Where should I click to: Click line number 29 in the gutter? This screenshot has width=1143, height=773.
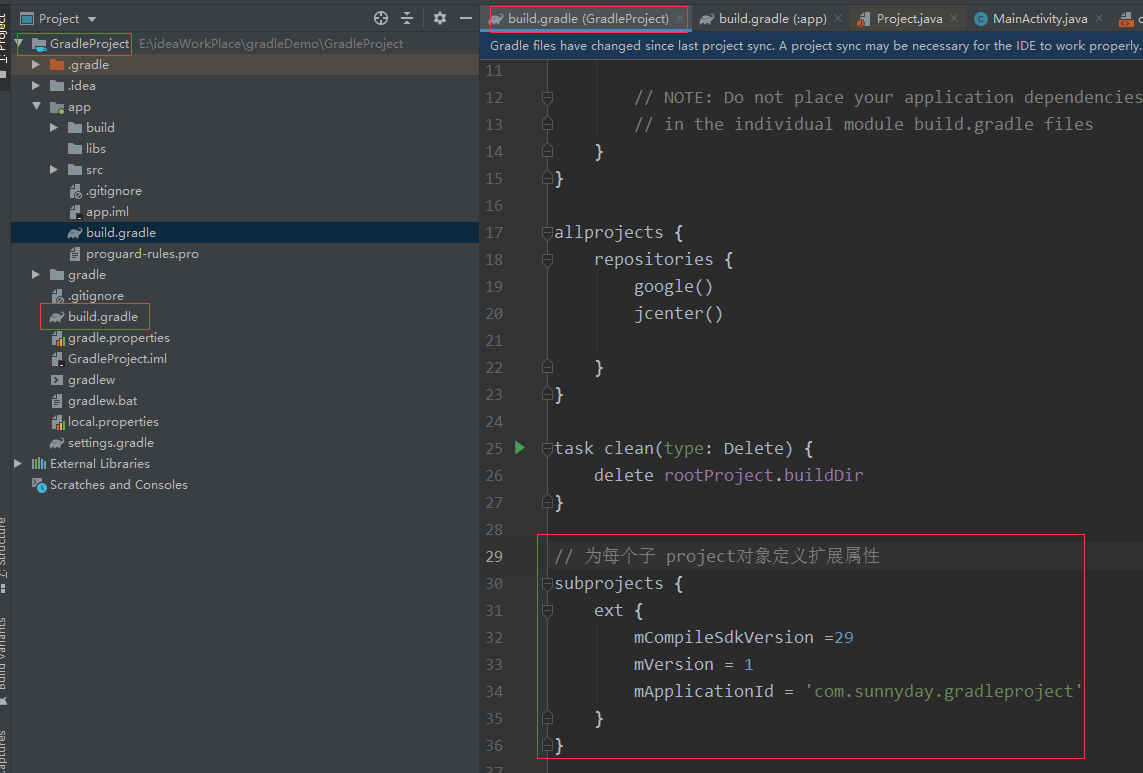pyautogui.click(x=494, y=556)
